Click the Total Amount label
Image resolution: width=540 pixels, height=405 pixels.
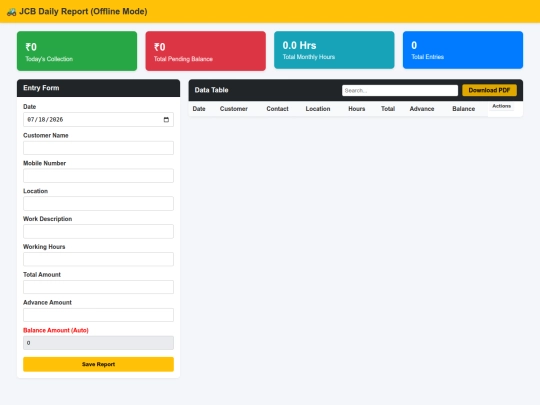42,274
